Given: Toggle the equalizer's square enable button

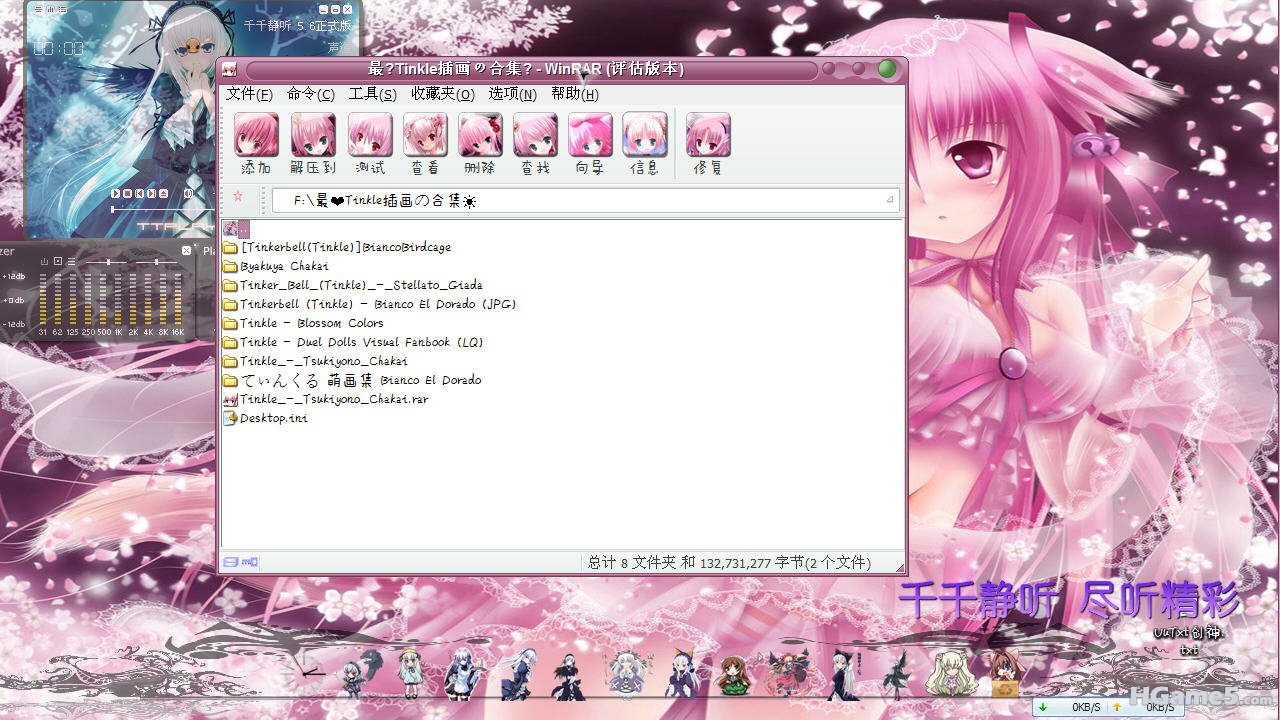Looking at the screenshot, I should click(x=58, y=262).
